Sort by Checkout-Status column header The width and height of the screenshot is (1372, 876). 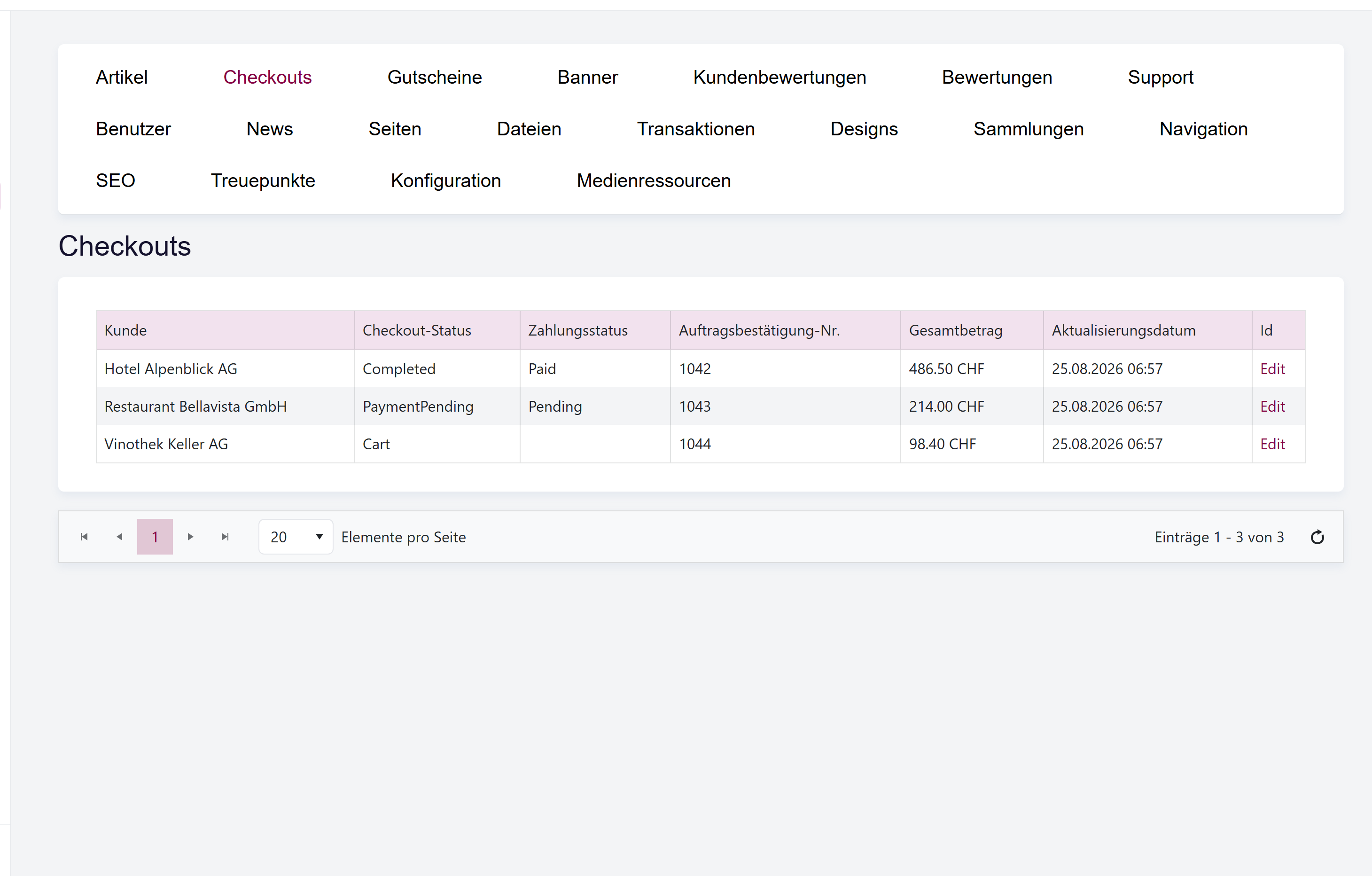pyautogui.click(x=437, y=330)
